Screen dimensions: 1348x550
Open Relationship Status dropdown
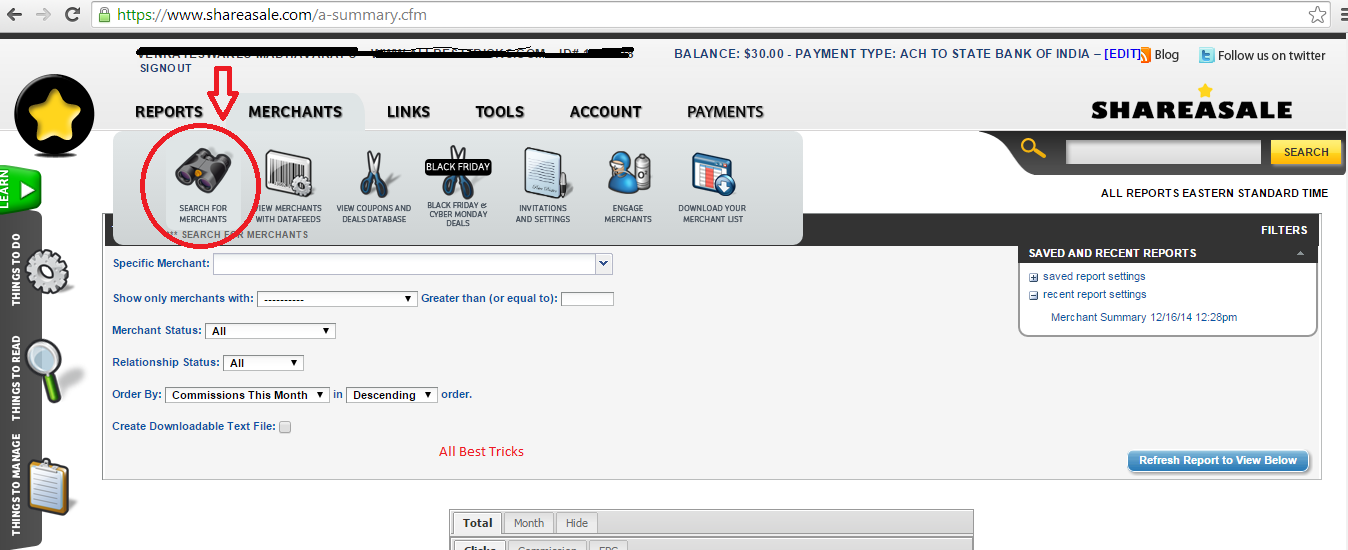(264, 363)
